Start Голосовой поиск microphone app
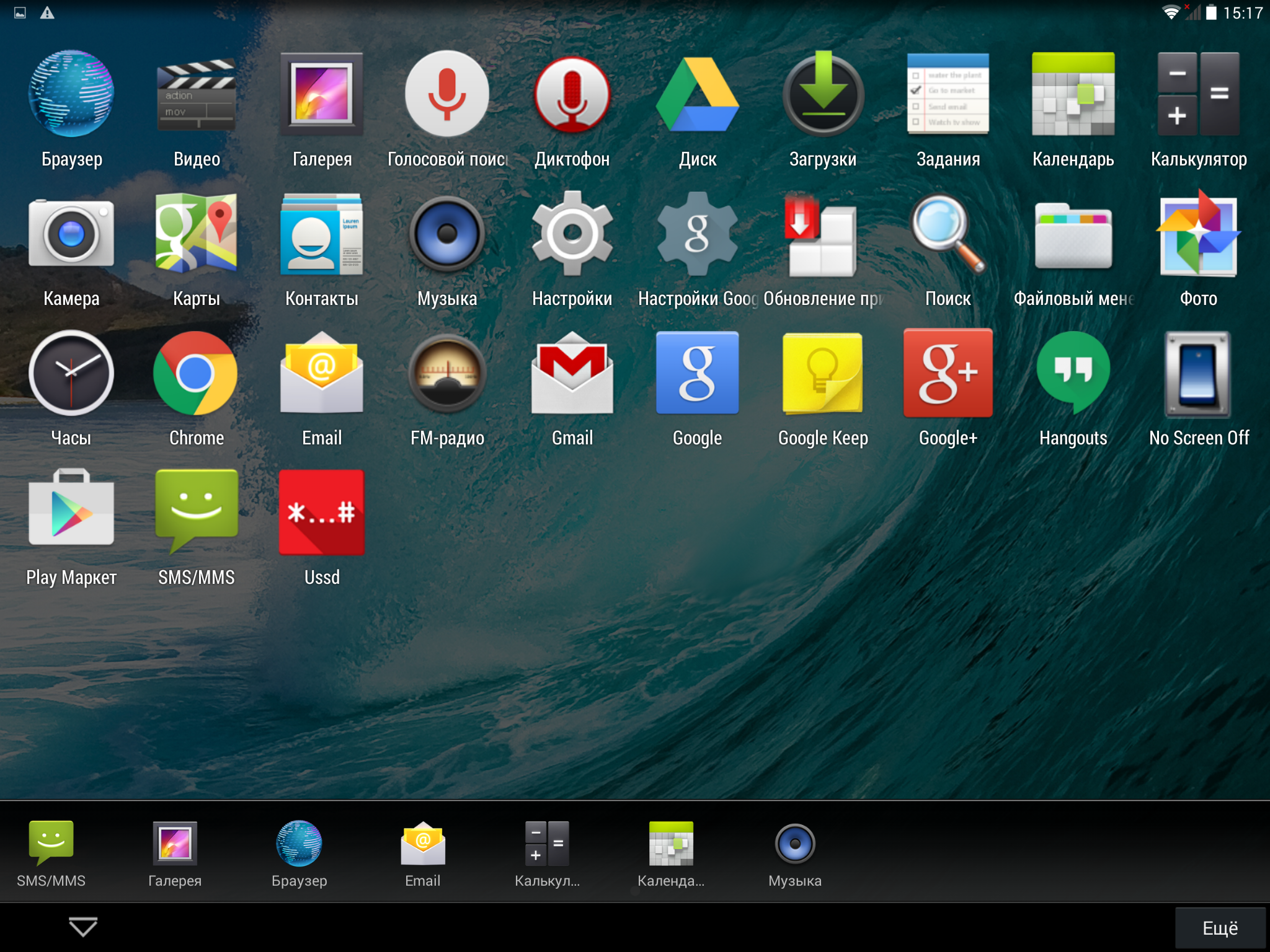This screenshot has height=952, width=1270. (x=447, y=110)
